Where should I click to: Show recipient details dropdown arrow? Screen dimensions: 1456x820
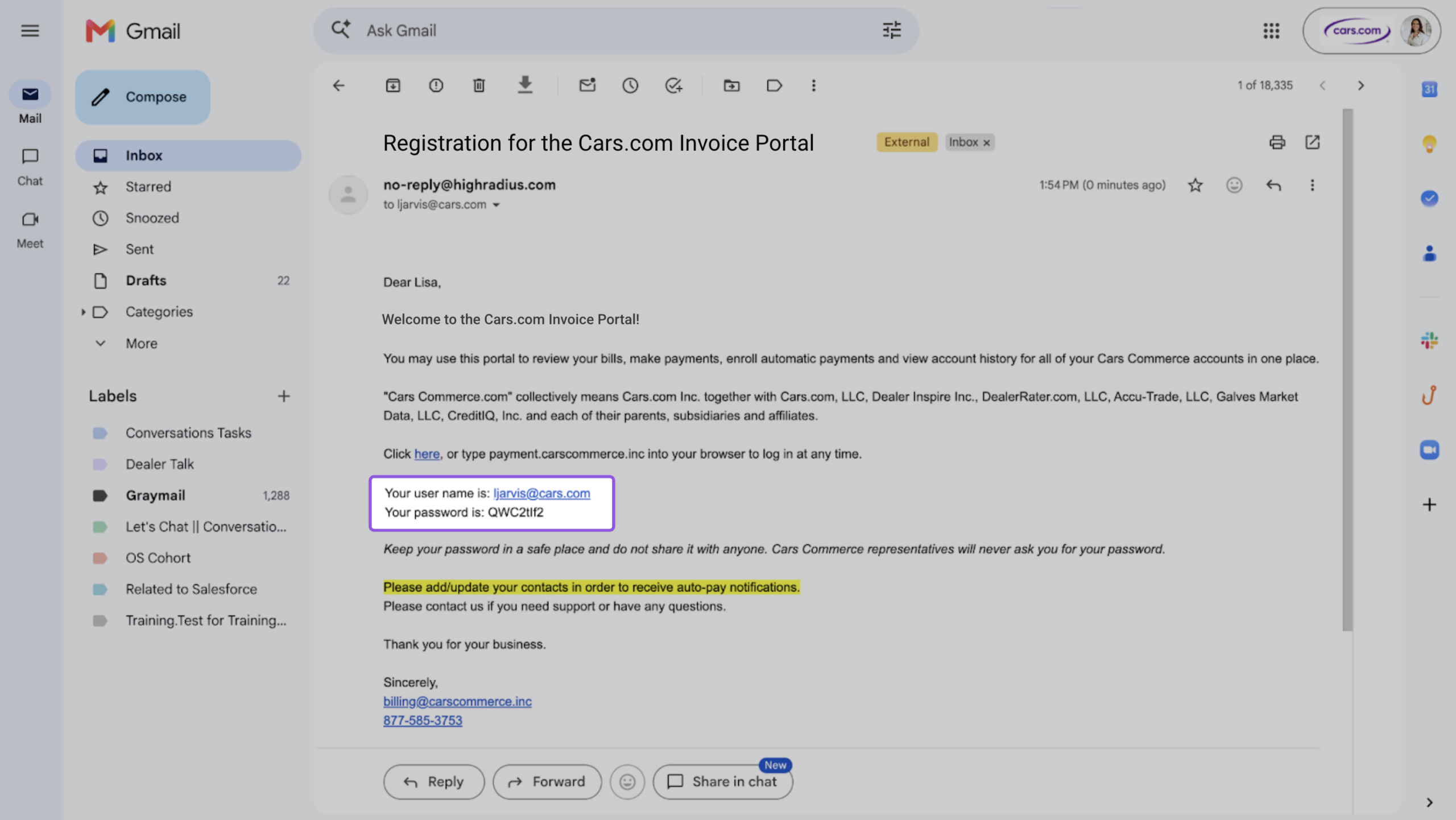click(497, 205)
